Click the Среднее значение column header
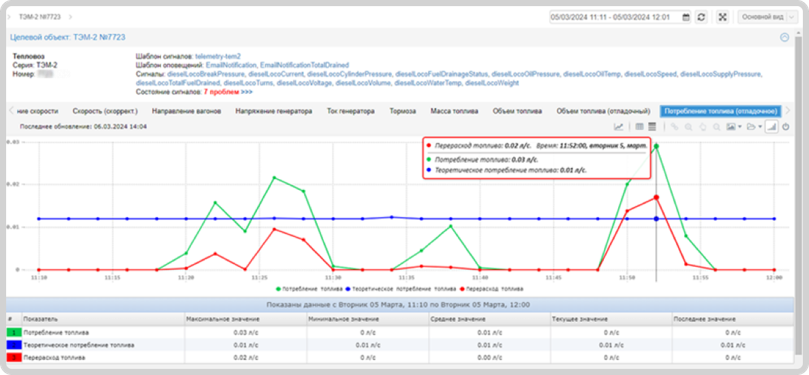Image resolution: width=809 pixels, height=375 pixels. tap(489, 319)
